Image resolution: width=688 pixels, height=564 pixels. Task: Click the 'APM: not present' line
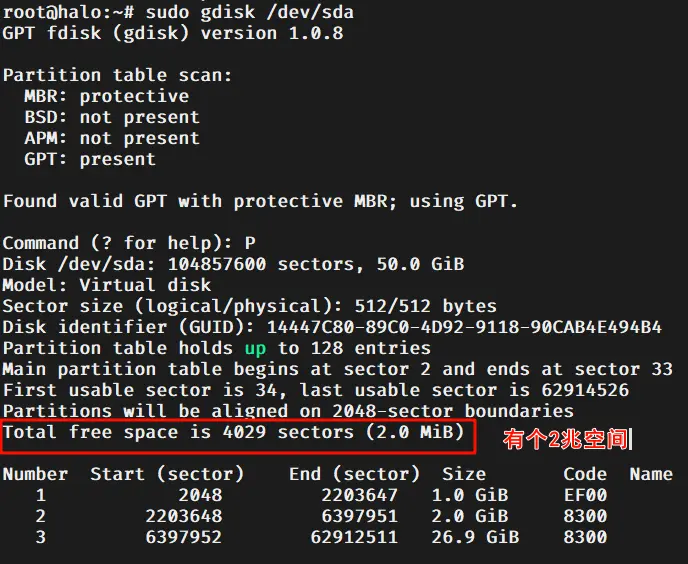click(x=112, y=138)
